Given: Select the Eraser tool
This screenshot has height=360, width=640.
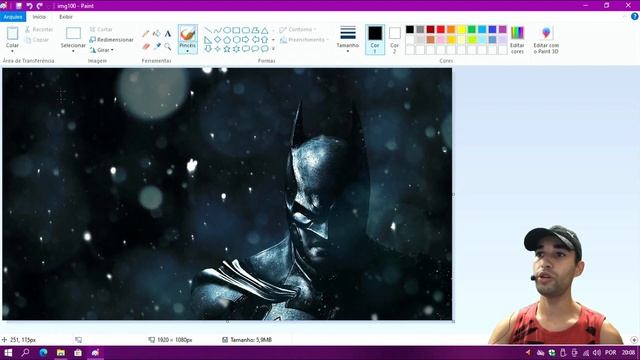Looking at the screenshot, I should 146,46.
